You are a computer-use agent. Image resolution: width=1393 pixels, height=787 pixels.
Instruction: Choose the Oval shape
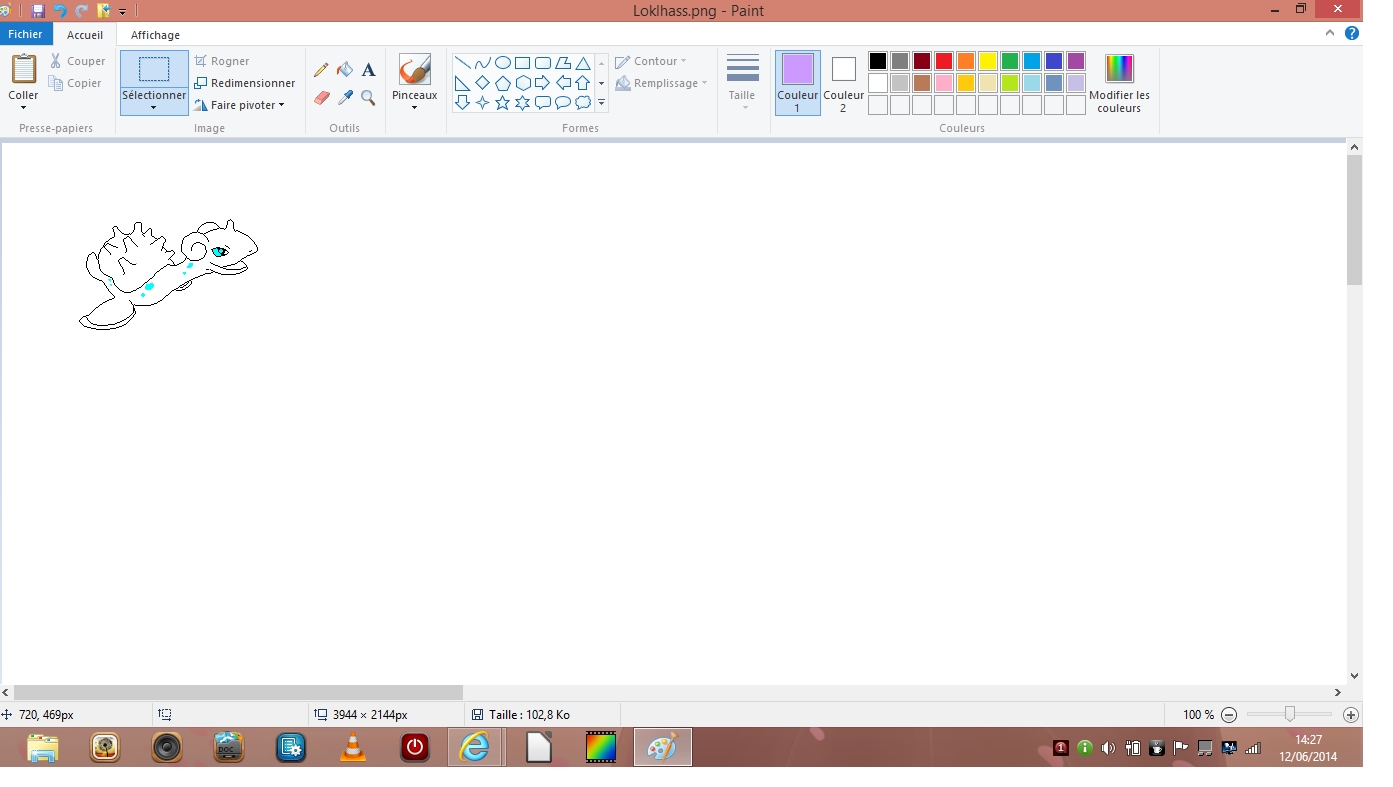click(503, 63)
